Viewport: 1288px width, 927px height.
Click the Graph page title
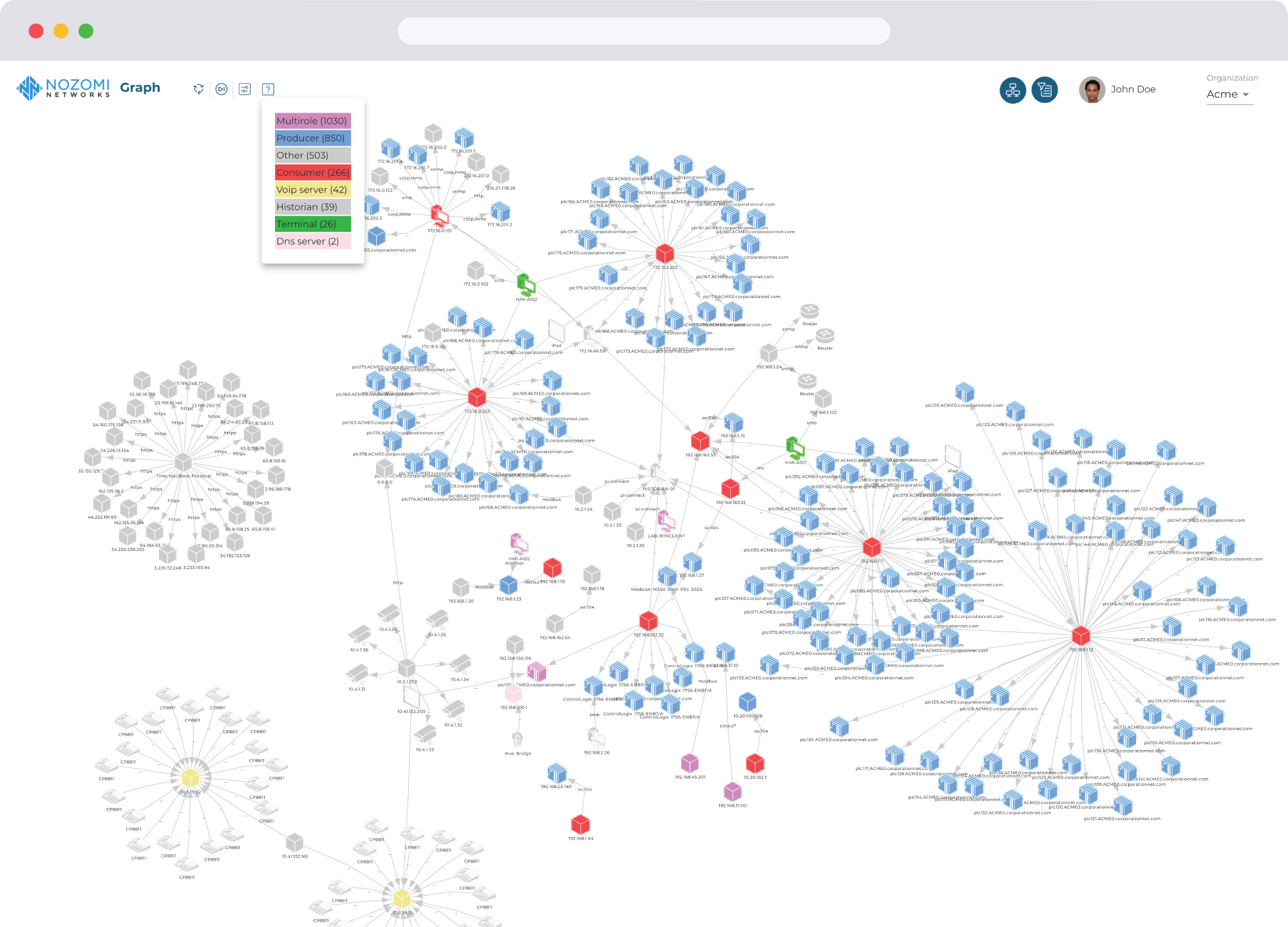[x=140, y=88]
